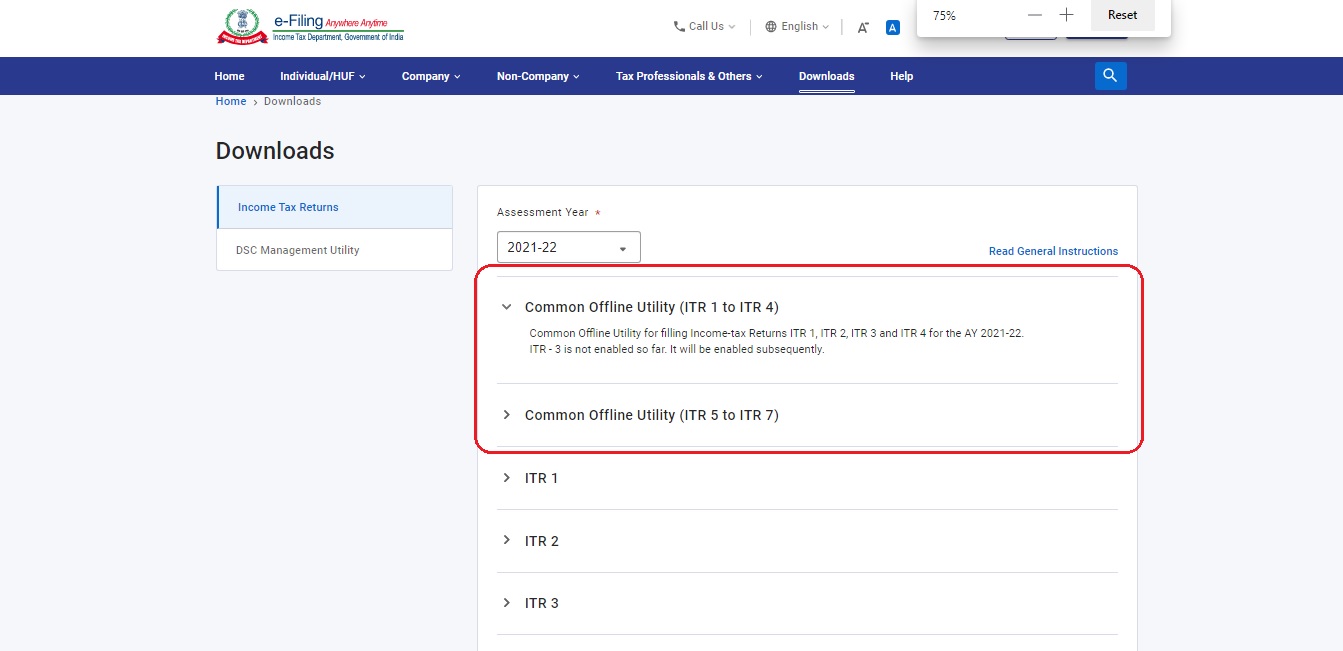Collapse the Common Offline Utility ITR 1 to 4 section
1343x651 pixels.
(x=507, y=307)
